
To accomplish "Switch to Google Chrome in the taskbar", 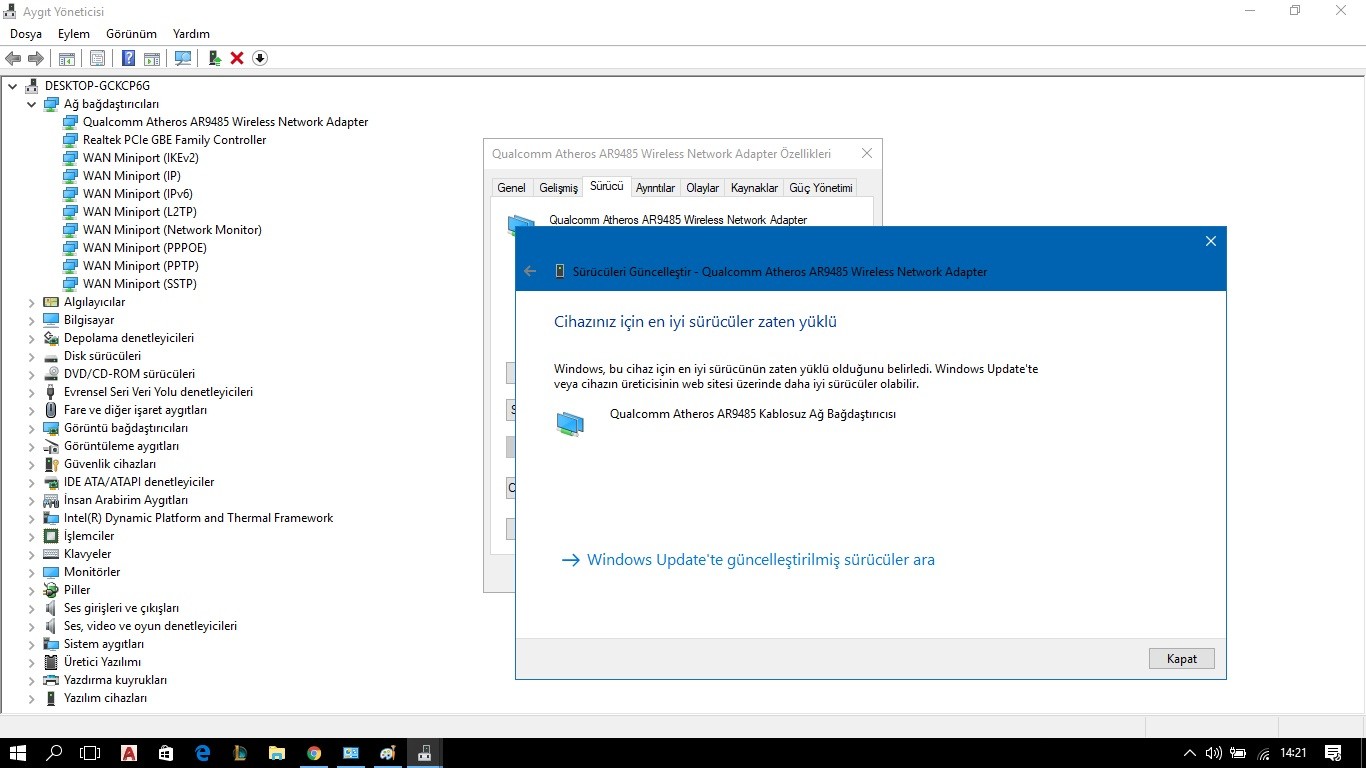I will [314, 753].
